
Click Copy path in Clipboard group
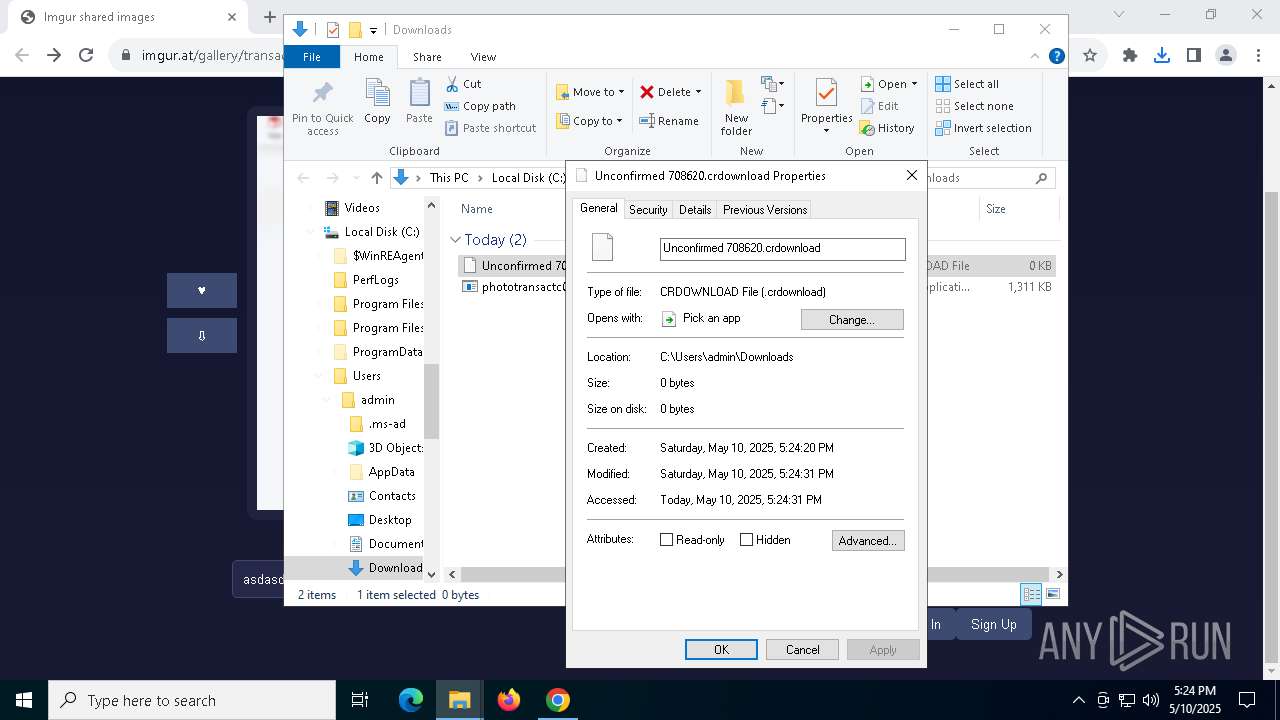(x=480, y=106)
